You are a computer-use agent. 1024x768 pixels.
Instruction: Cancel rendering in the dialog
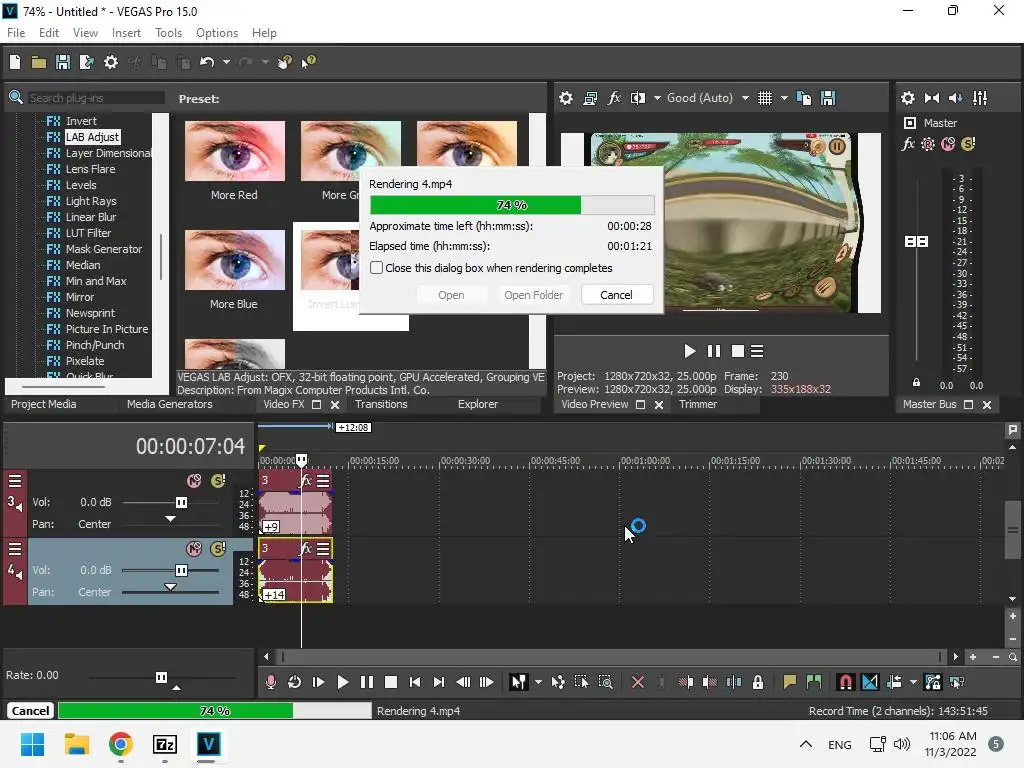pos(616,295)
